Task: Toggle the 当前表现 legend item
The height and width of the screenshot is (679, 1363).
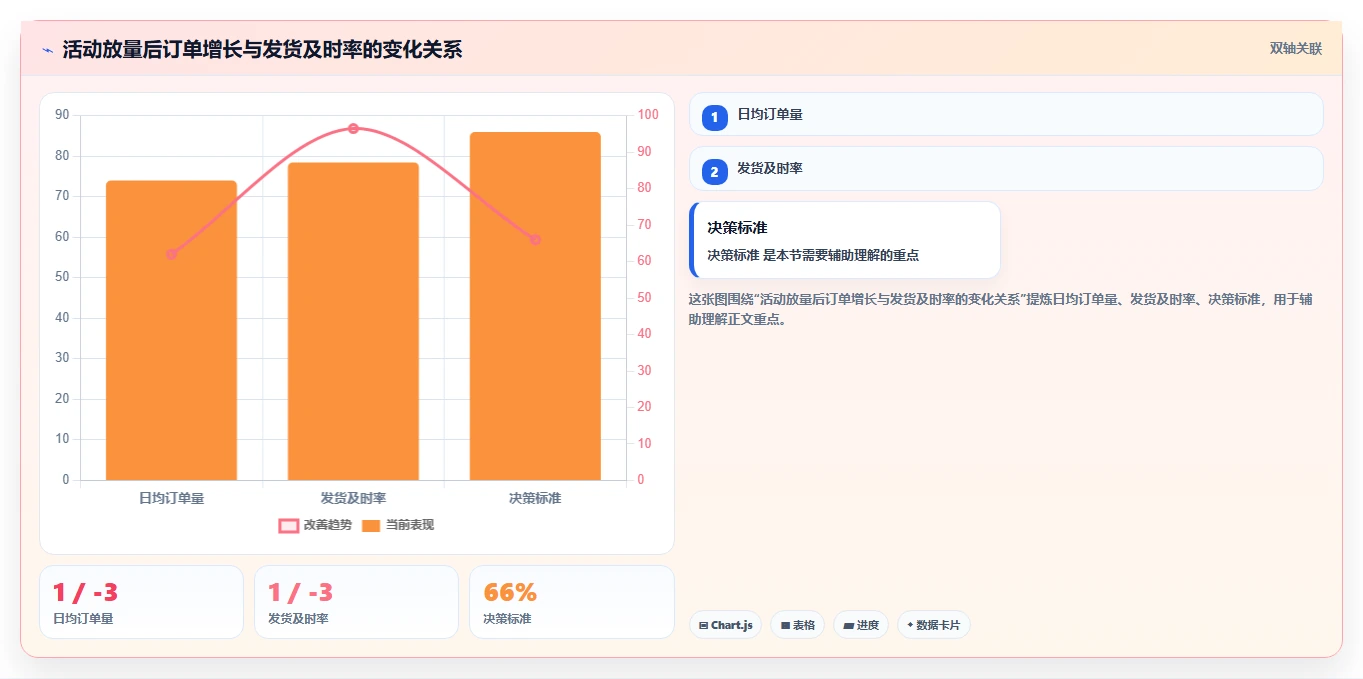Action: [398, 525]
